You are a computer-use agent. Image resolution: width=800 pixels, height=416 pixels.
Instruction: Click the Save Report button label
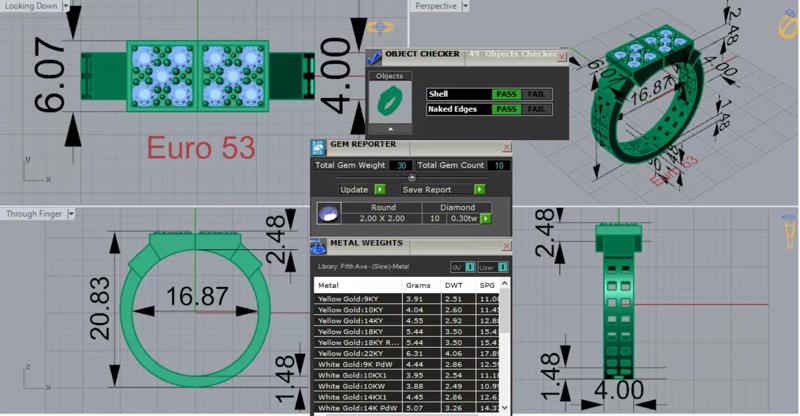pyautogui.click(x=427, y=189)
